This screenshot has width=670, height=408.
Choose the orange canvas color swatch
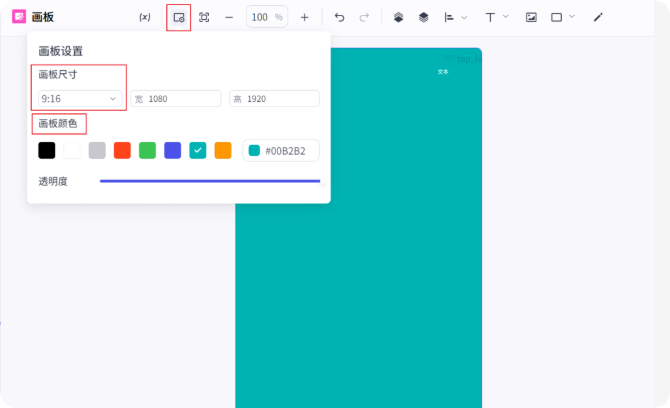click(223, 150)
